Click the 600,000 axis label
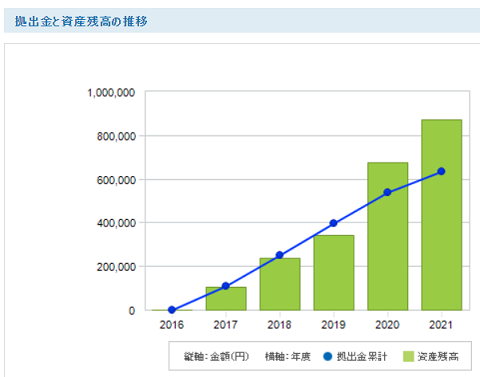Screen dimensions: 480x377 [116, 180]
